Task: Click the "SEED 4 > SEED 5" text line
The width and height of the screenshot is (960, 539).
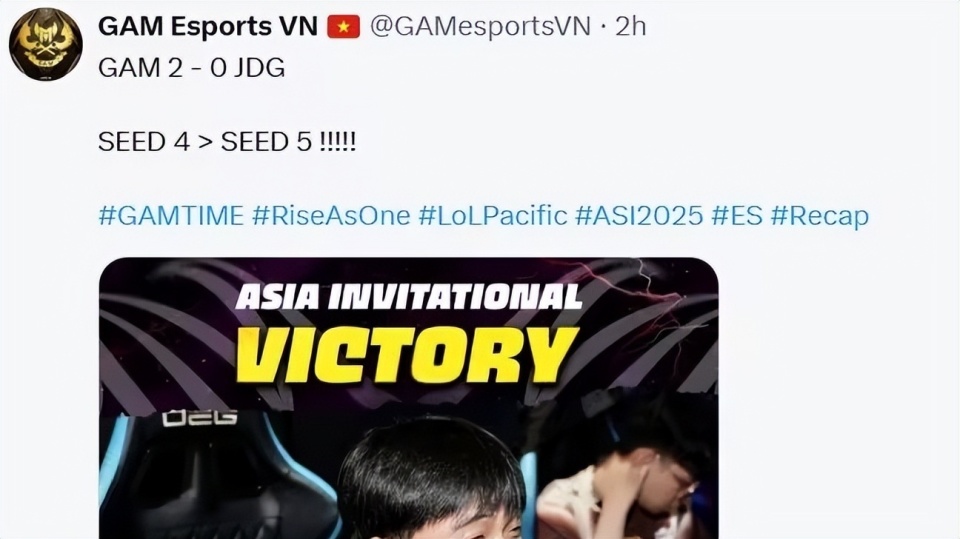Action: [227, 142]
